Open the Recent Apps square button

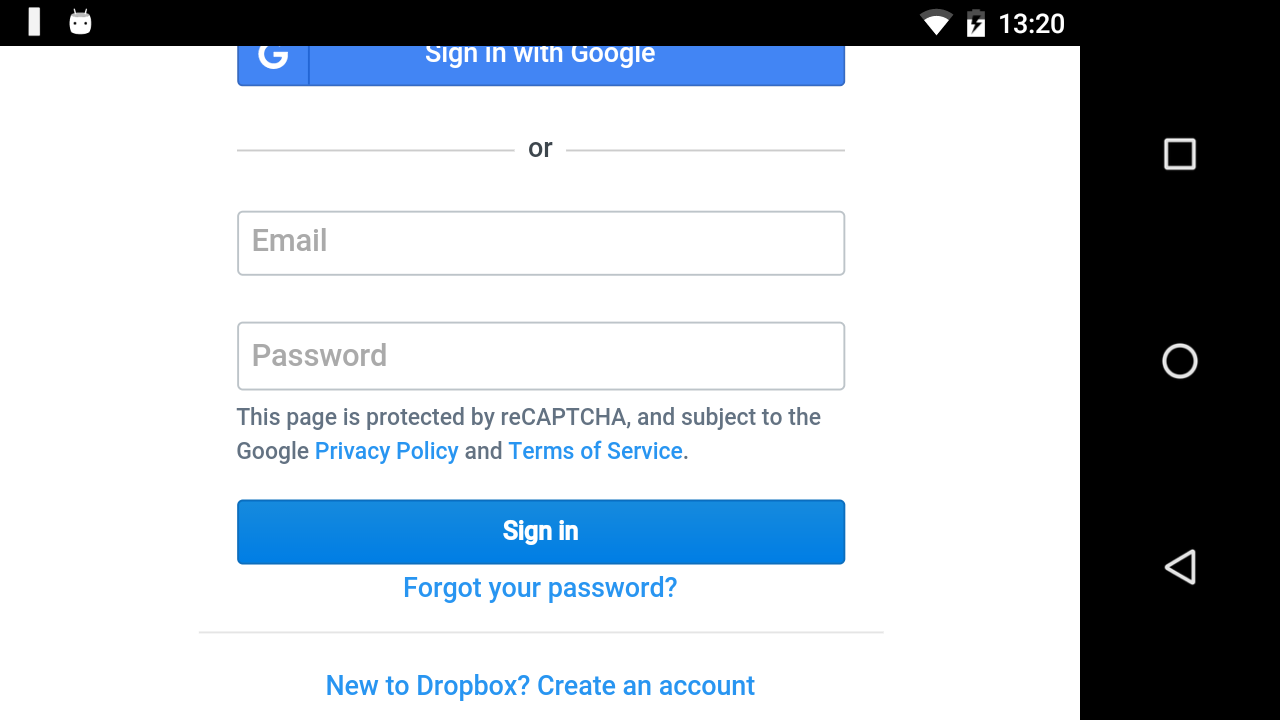click(x=1179, y=154)
